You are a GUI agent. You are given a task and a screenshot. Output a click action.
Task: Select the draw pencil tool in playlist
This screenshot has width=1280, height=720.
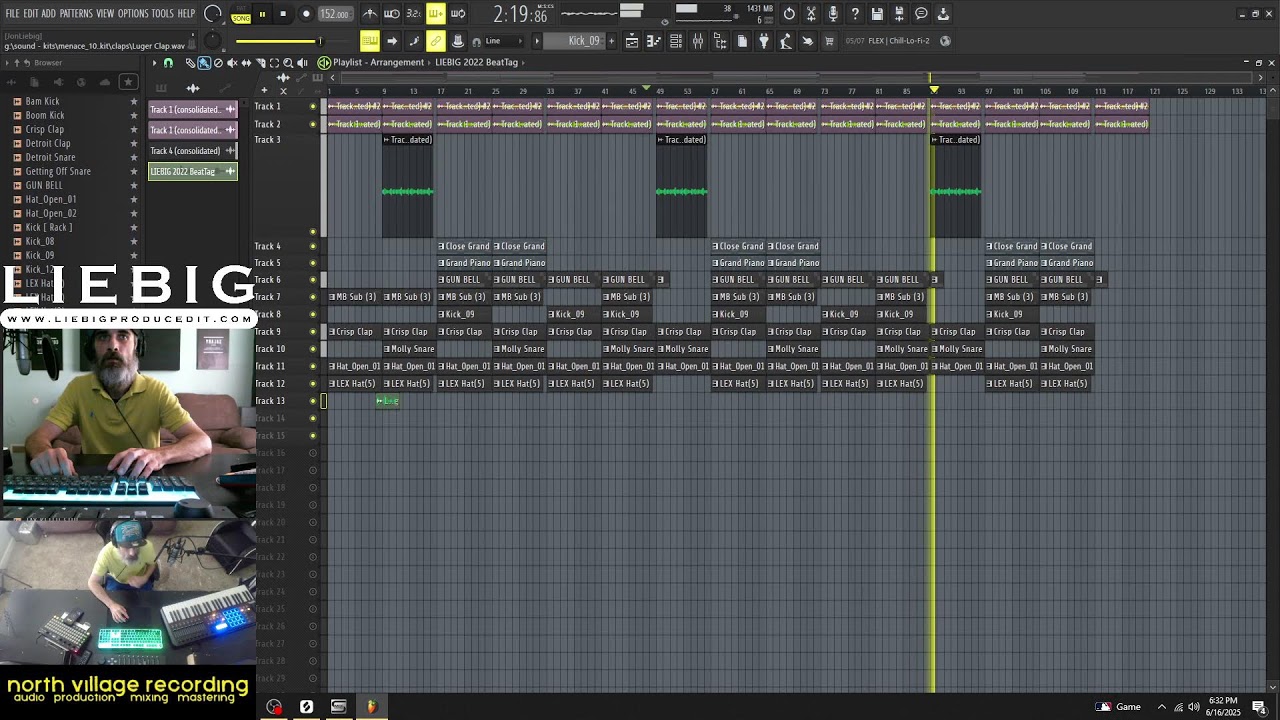(x=190, y=63)
